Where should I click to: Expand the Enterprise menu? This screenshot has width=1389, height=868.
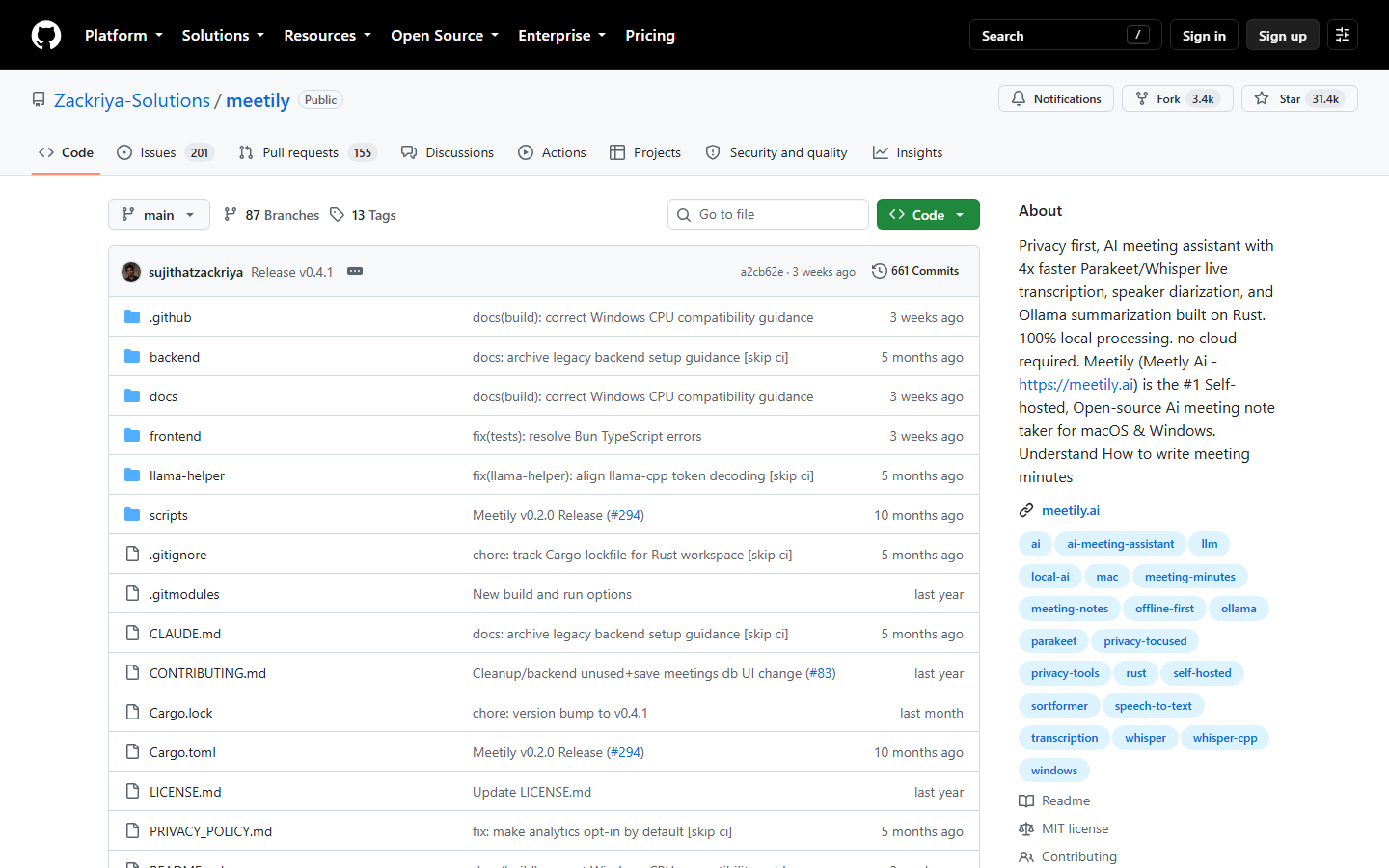point(561,36)
